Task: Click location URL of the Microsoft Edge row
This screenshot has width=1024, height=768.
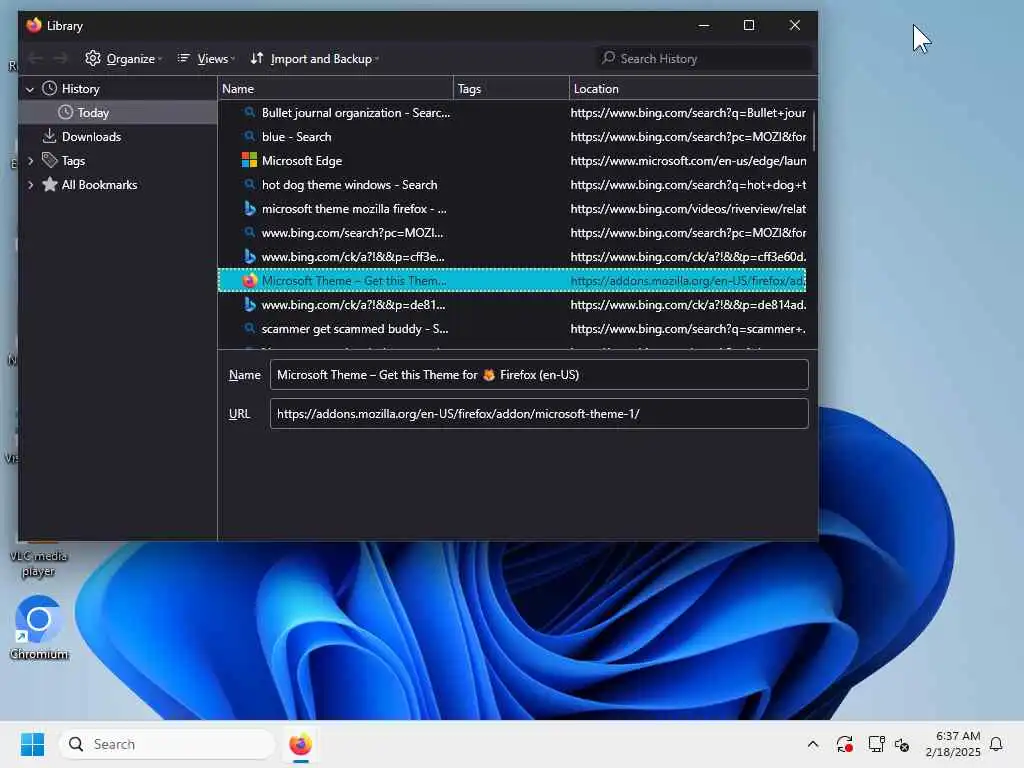Action: point(688,161)
